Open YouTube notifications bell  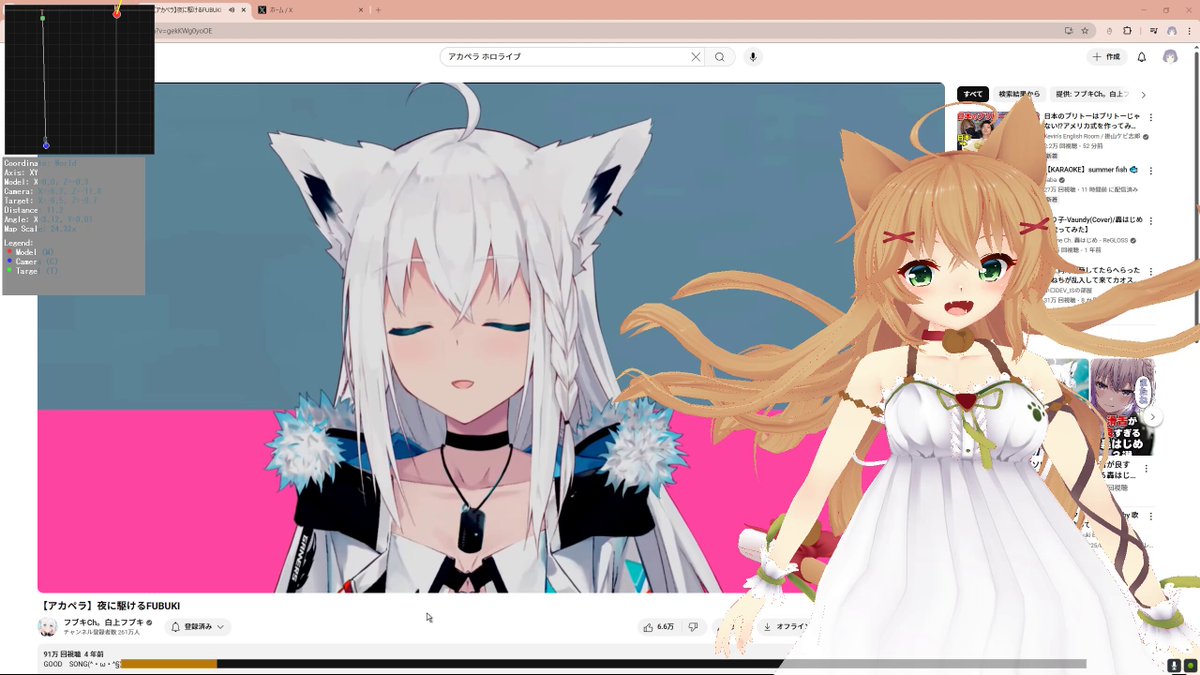pyautogui.click(x=1142, y=57)
